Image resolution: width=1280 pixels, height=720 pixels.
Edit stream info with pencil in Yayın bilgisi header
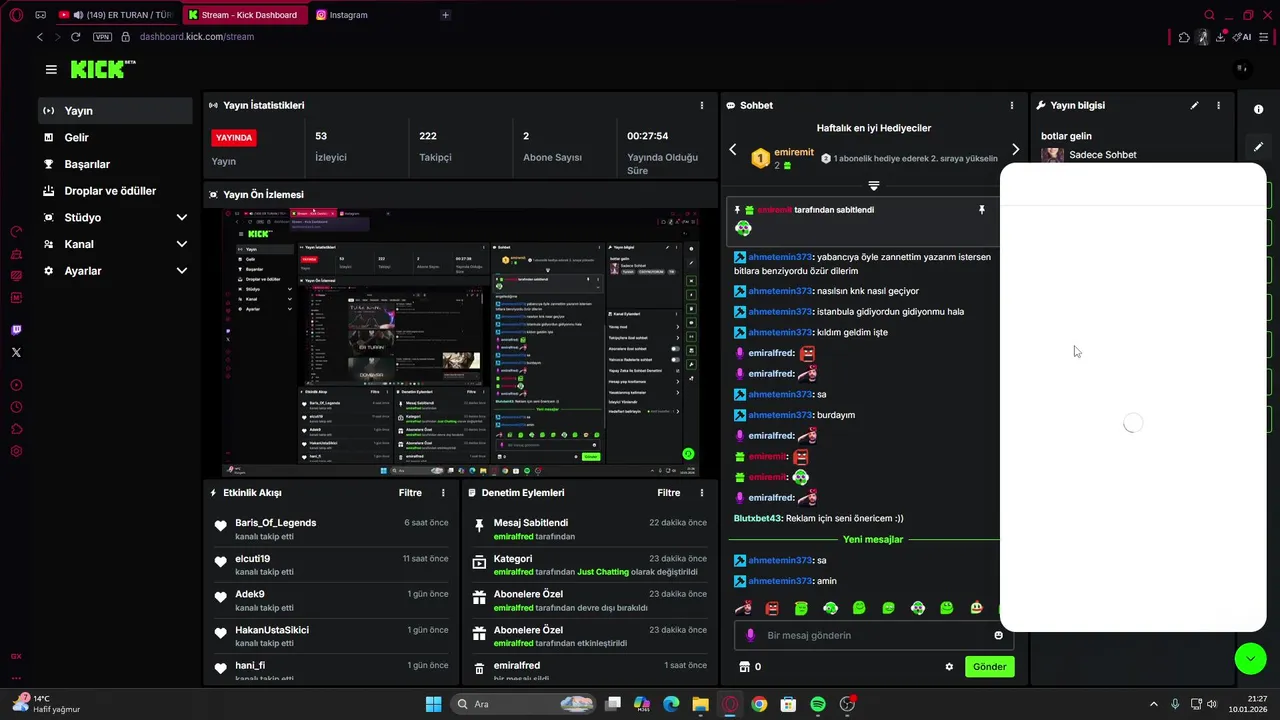click(1194, 105)
